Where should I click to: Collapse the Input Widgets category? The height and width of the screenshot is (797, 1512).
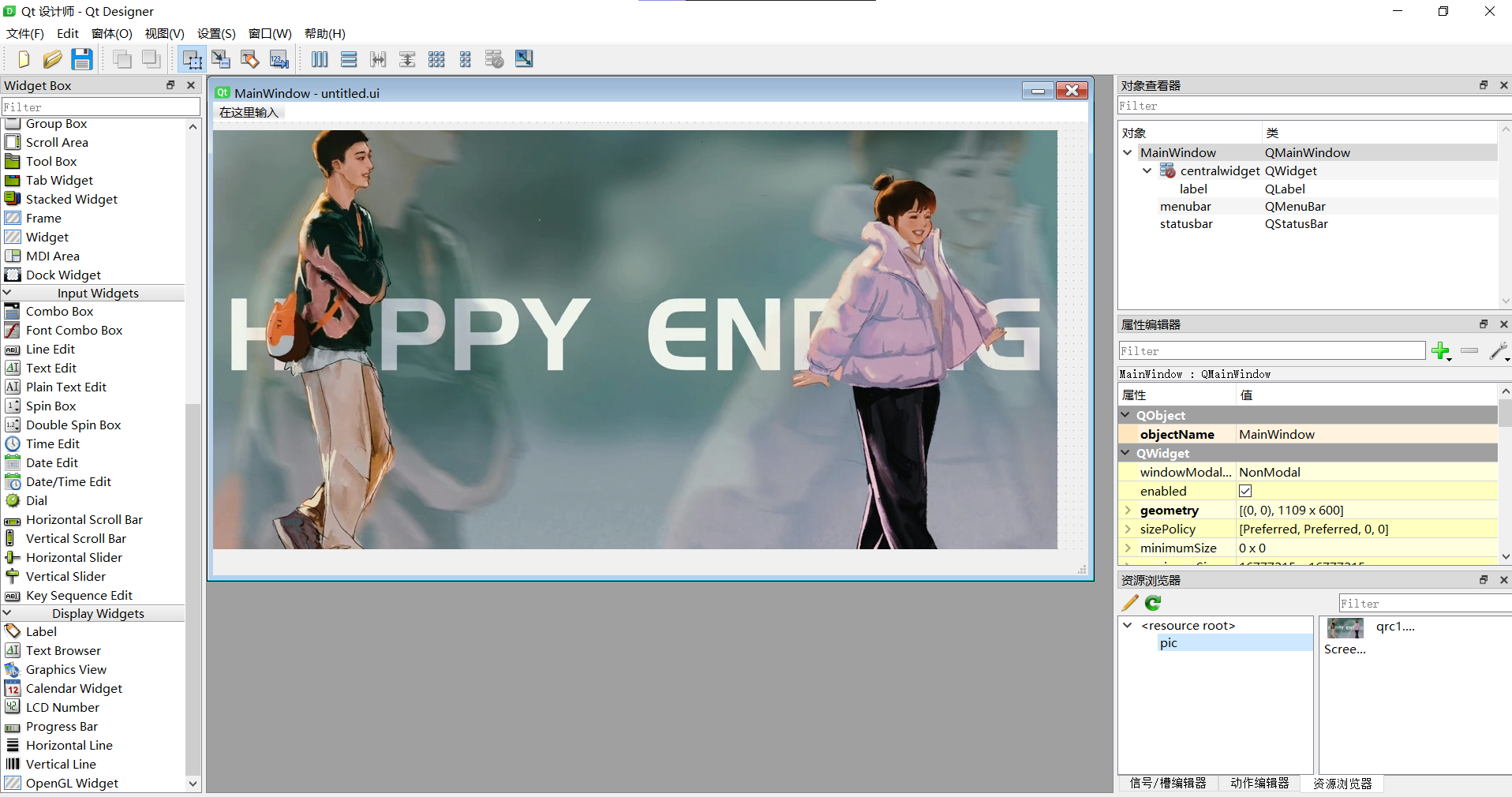[x=7, y=293]
